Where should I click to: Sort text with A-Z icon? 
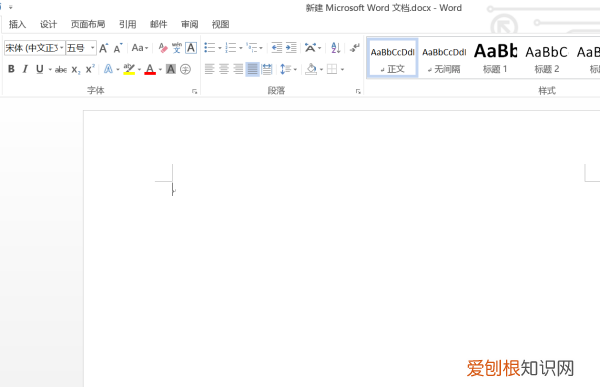(336, 48)
